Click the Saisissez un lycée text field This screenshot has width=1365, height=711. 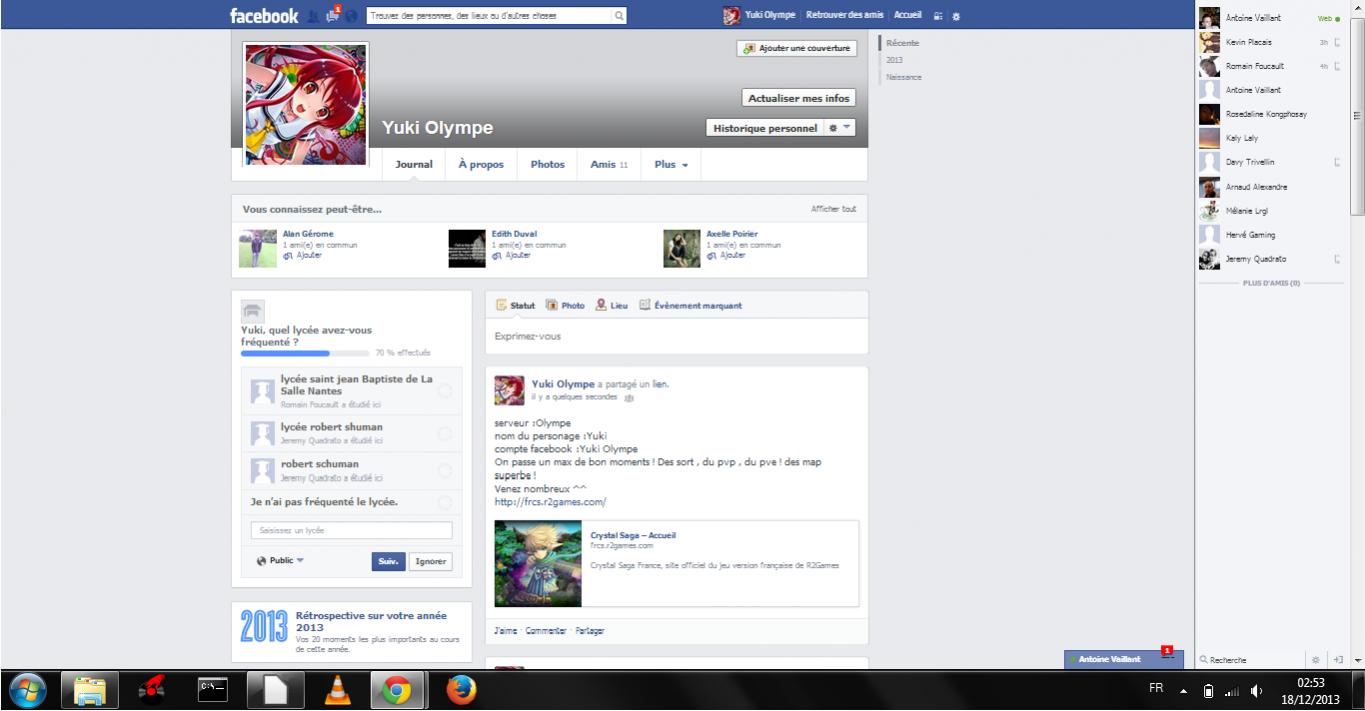(x=351, y=530)
